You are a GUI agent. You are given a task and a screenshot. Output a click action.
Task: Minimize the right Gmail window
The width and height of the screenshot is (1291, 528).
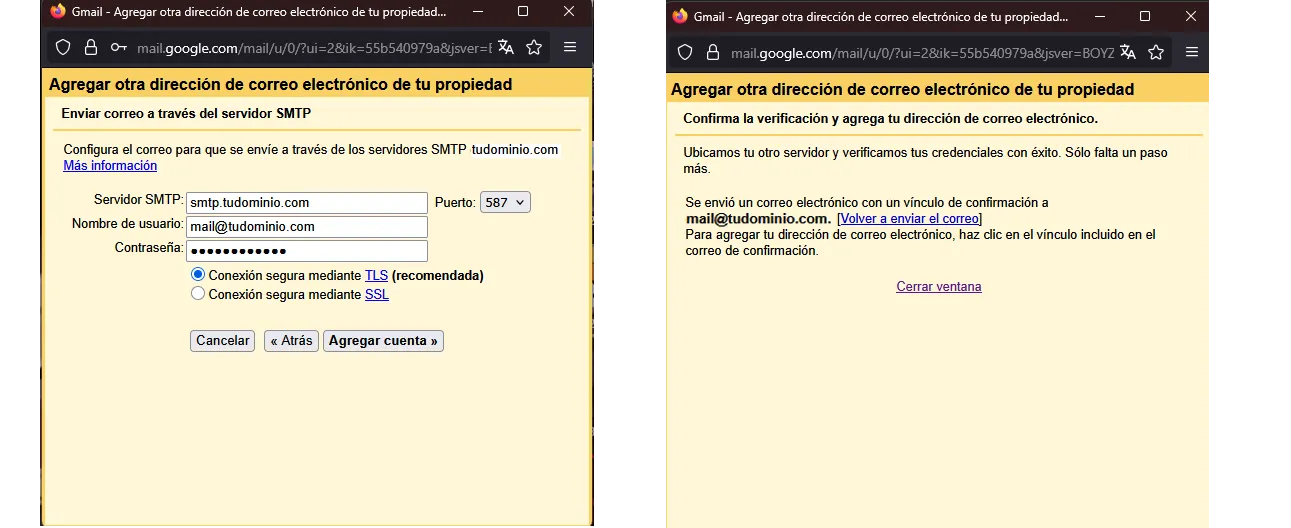tap(1100, 16)
